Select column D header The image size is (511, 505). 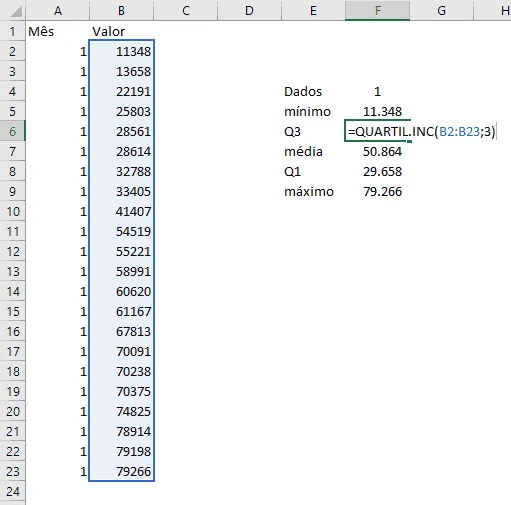[x=249, y=10]
